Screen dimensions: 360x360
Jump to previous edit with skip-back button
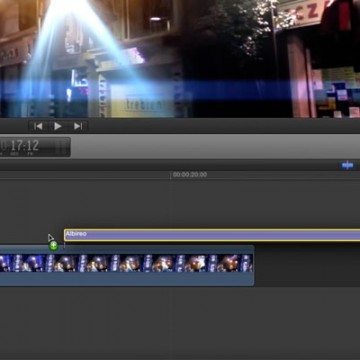point(38,126)
